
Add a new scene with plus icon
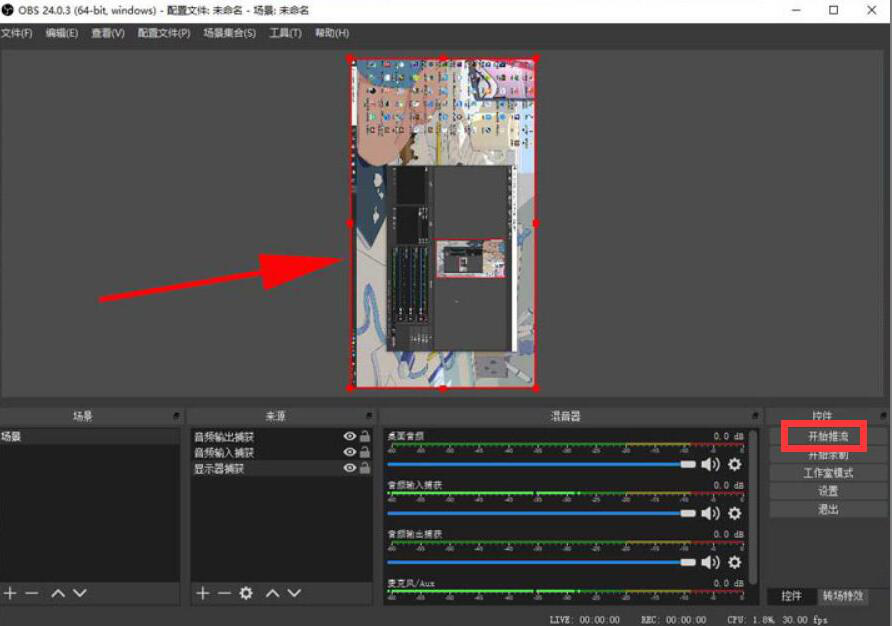coord(10,593)
